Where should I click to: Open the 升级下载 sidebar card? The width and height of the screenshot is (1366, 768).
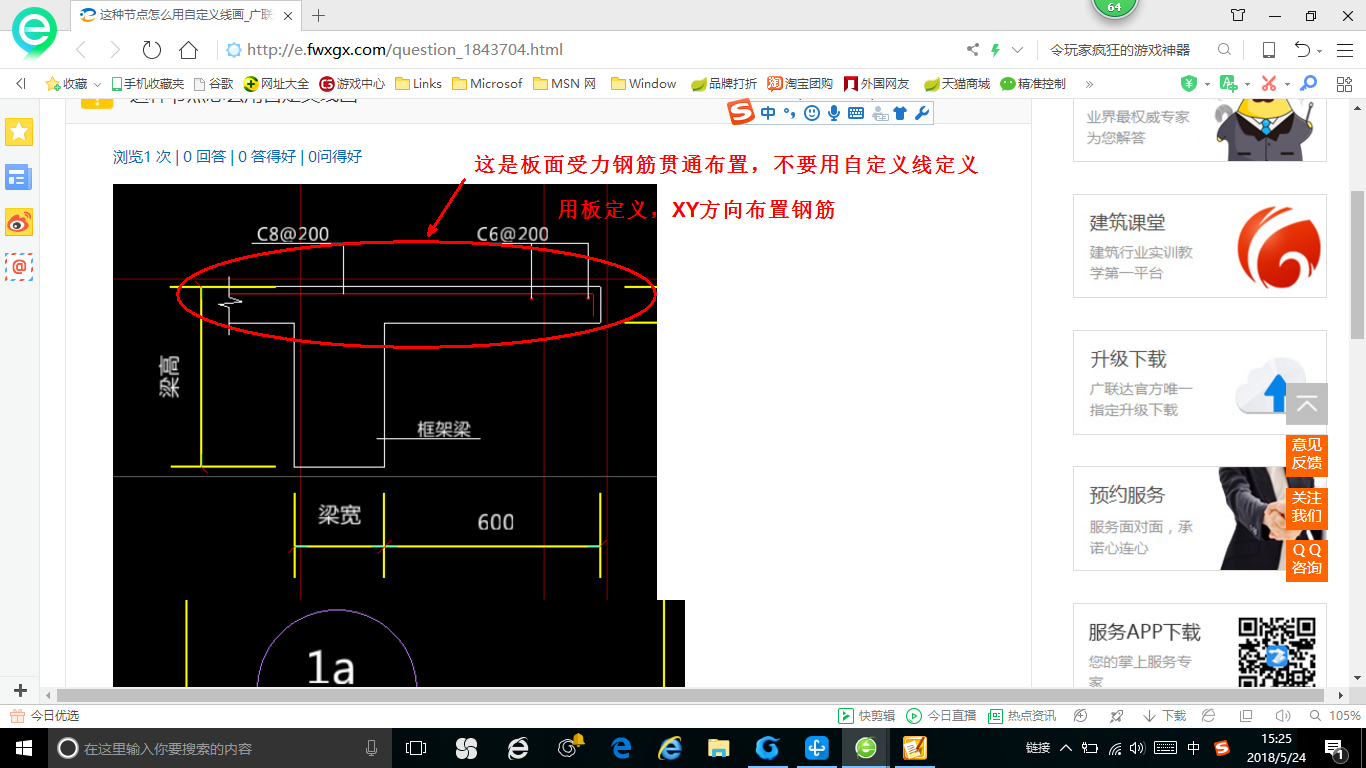1200,383
